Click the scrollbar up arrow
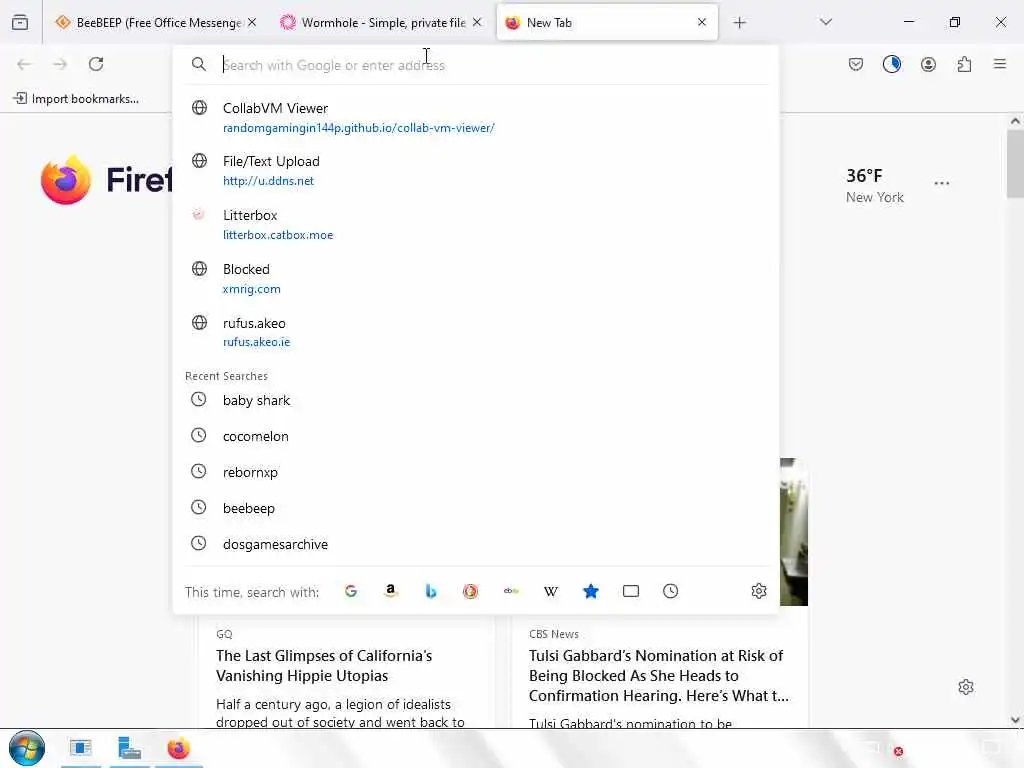 click(1015, 121)
